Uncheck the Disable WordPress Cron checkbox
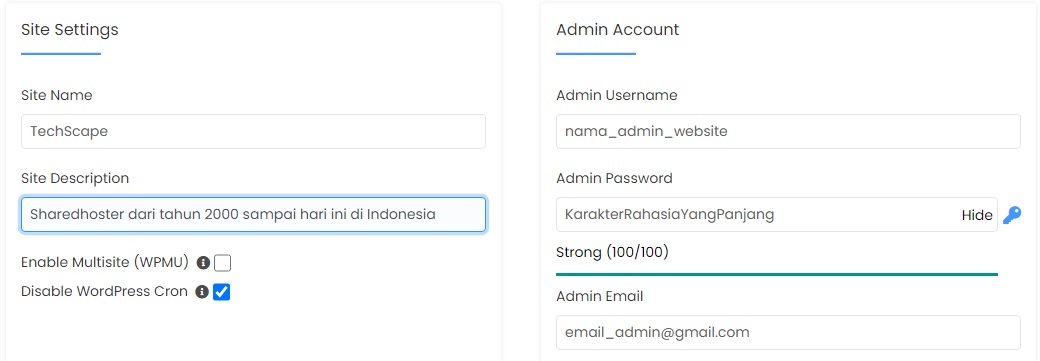The width and height of the screenshot is (1040, 361). [222, 292]
